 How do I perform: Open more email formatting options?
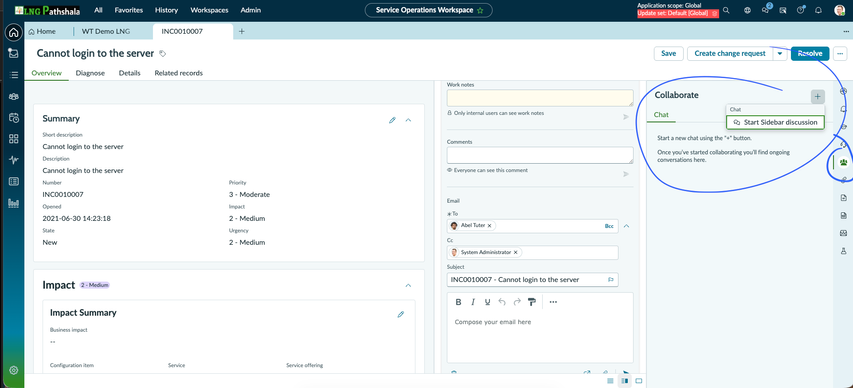553,302
